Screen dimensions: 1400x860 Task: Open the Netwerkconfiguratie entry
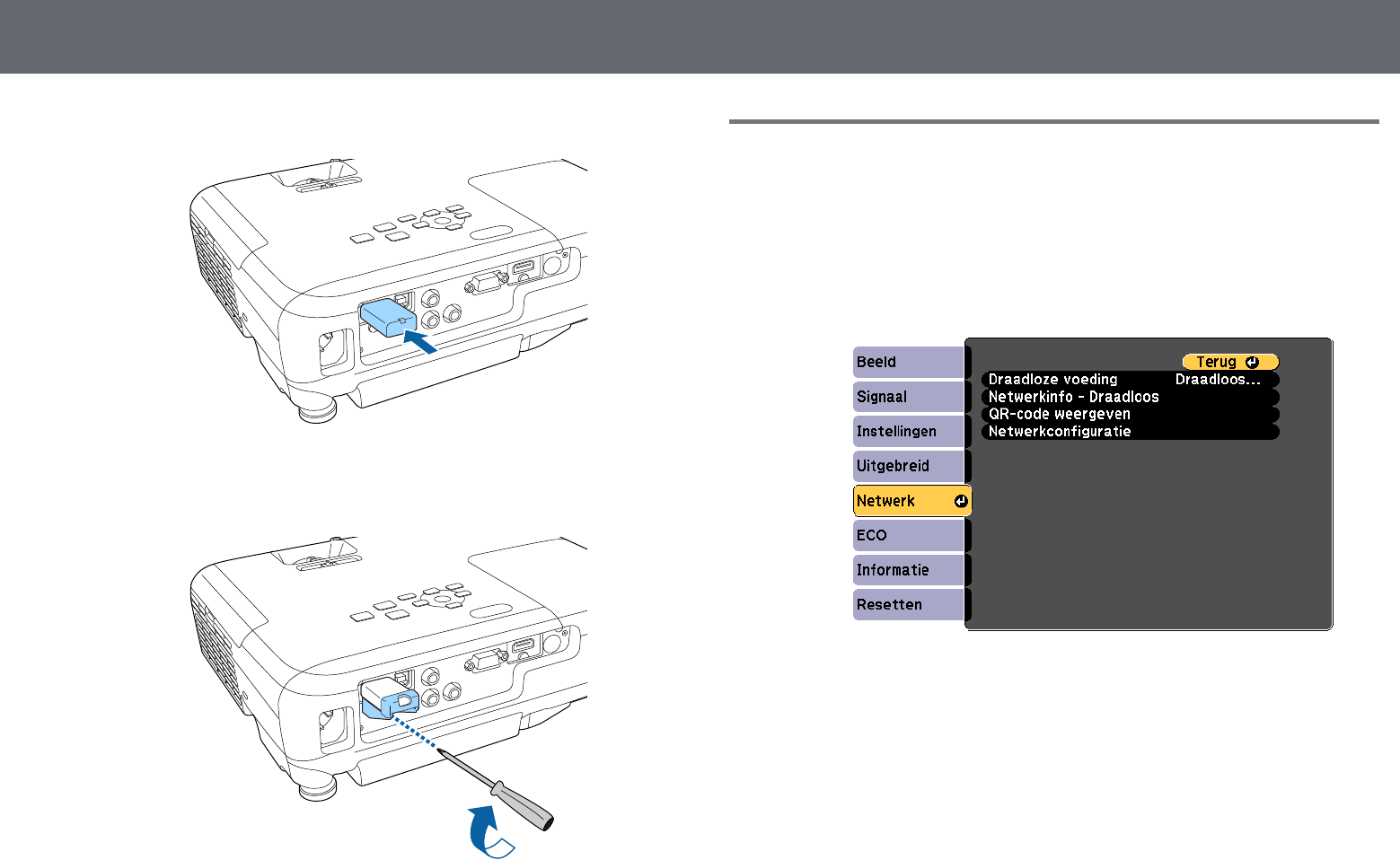pyautogui.click(x=1131, y=431)
